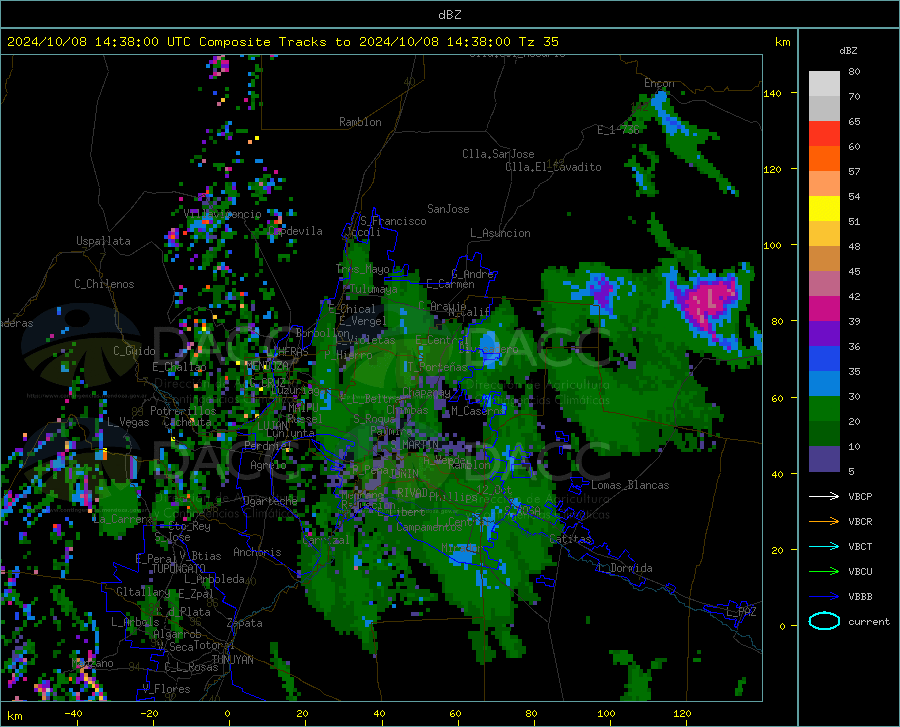Click the Potrerillos map label
The height and width of the screenshot is (727, 900).
click(x=183, y=411)
